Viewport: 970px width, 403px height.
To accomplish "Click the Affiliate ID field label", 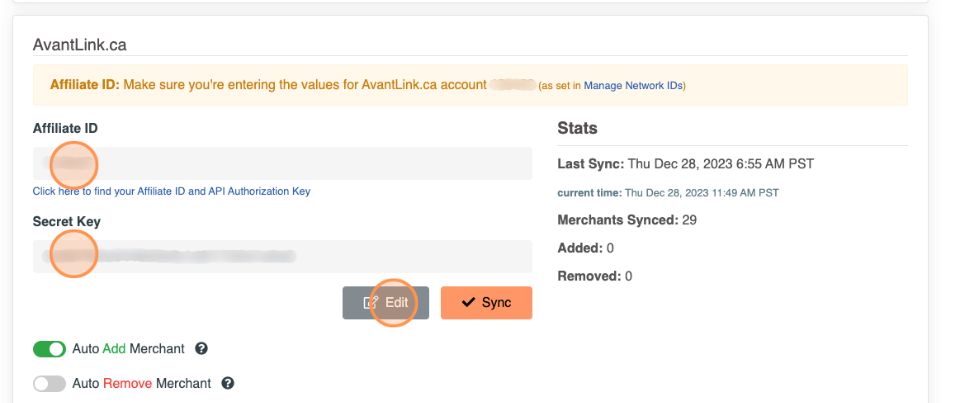I will [65, 128].
